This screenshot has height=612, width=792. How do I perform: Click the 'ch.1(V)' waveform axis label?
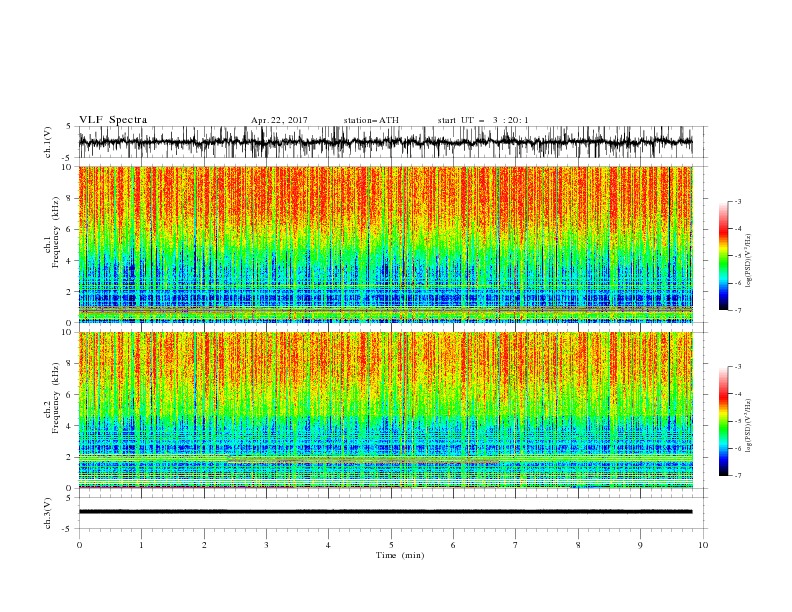48,142
